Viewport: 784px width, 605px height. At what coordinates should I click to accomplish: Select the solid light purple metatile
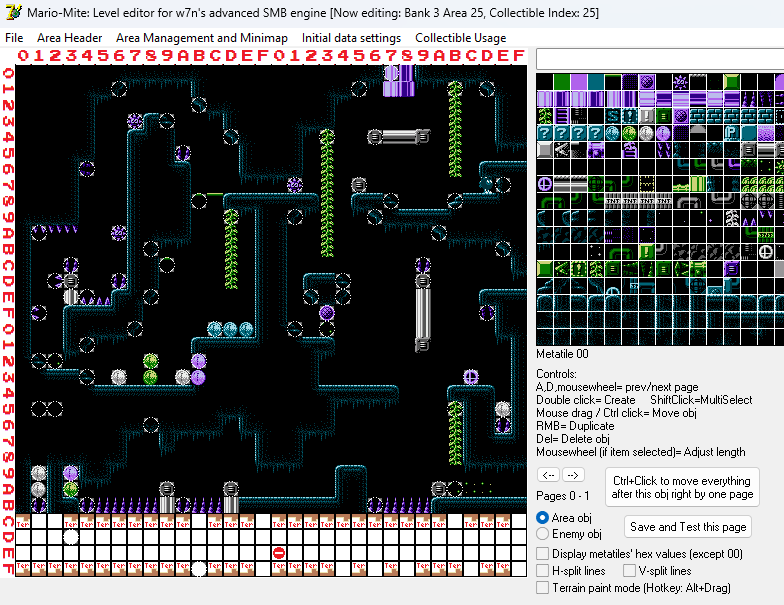point(578,82)
